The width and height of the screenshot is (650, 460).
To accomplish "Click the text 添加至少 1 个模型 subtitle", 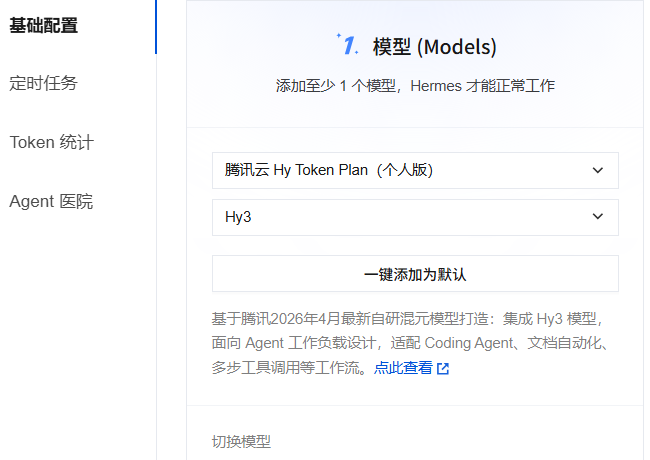I will click(415, 86).
